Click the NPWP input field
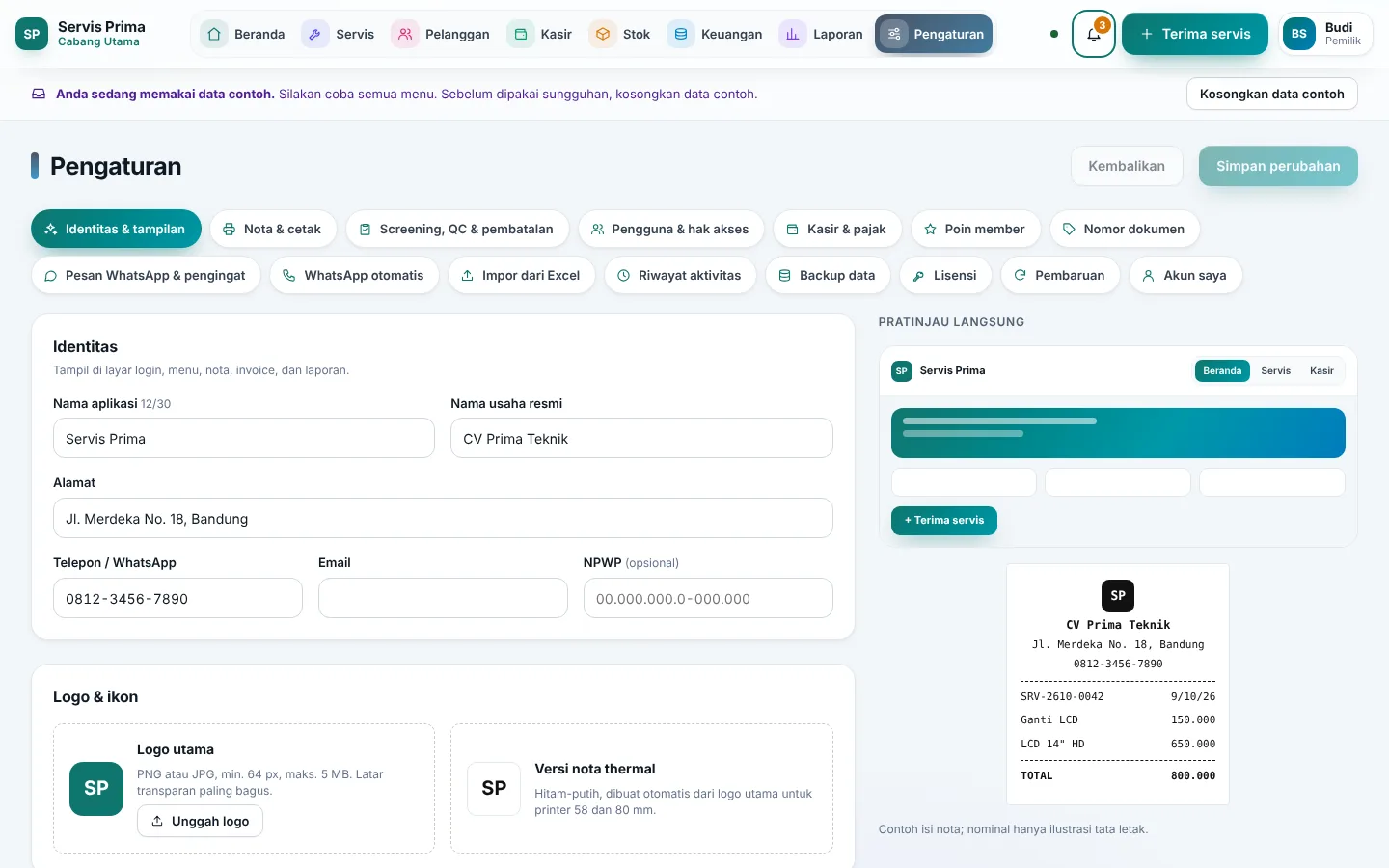The image size is (1389, 868). coord(708,598)
